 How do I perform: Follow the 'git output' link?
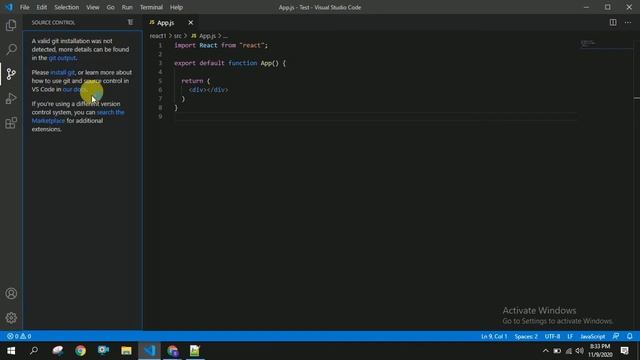point(62,58)
